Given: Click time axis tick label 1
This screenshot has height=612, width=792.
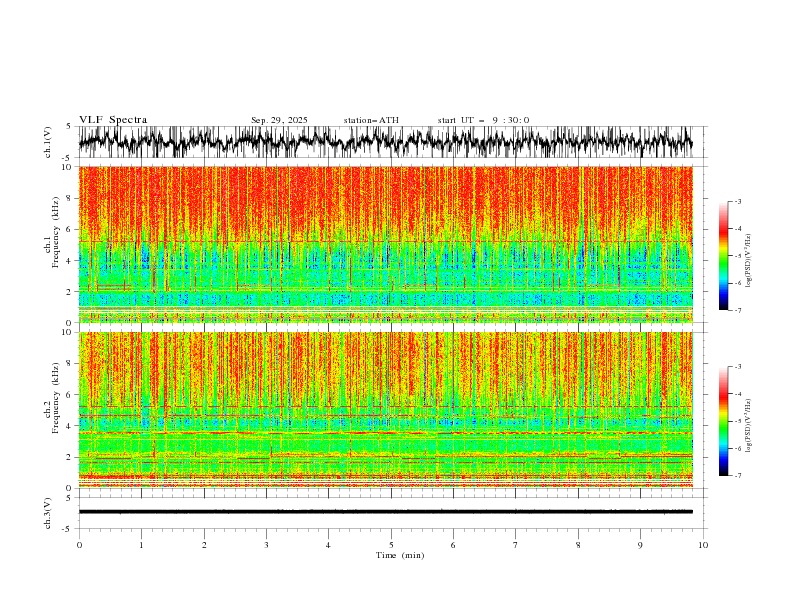Looking at the screenshot, I should coord(141,545).
